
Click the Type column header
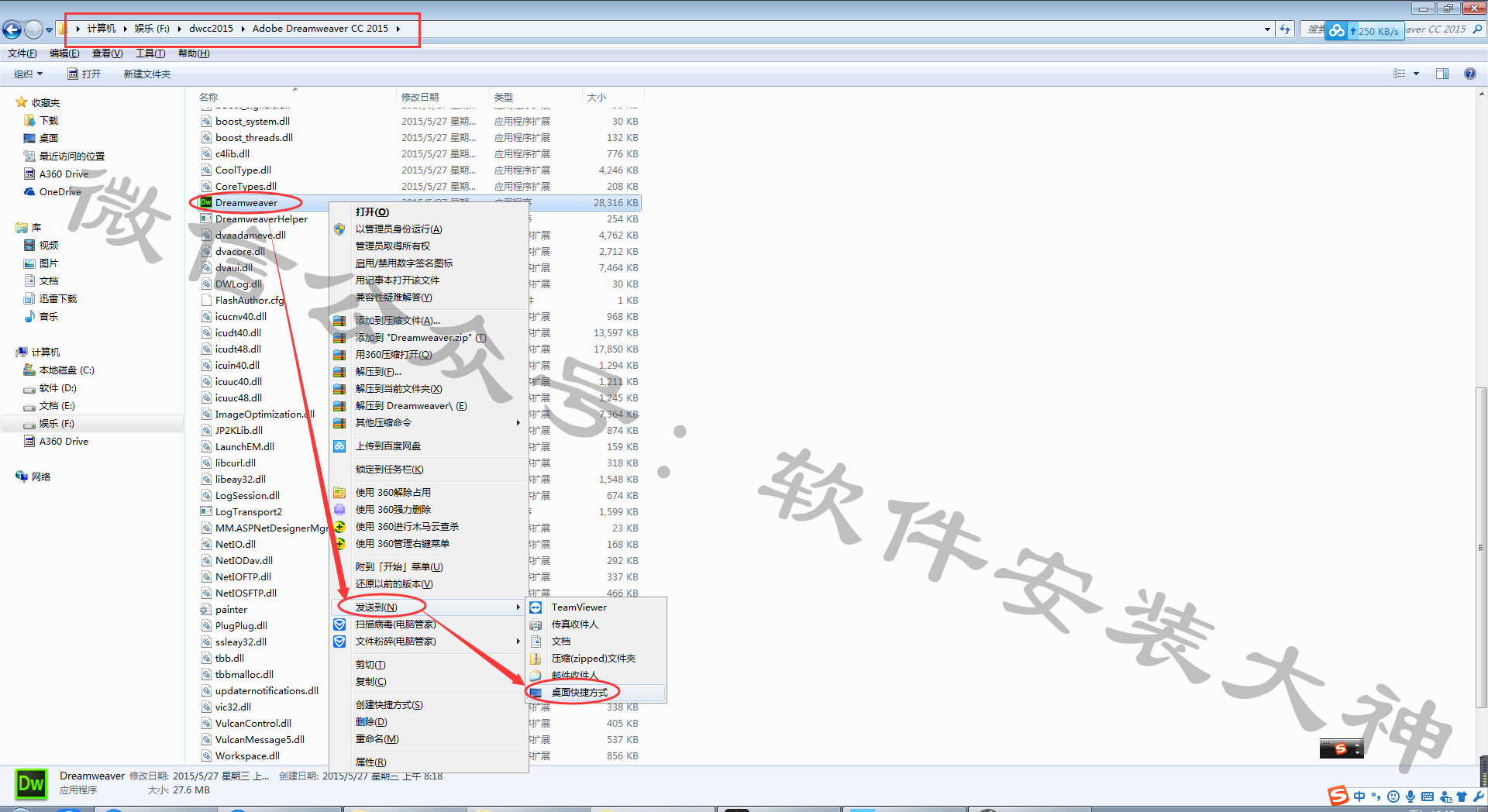tap(536, 97)
